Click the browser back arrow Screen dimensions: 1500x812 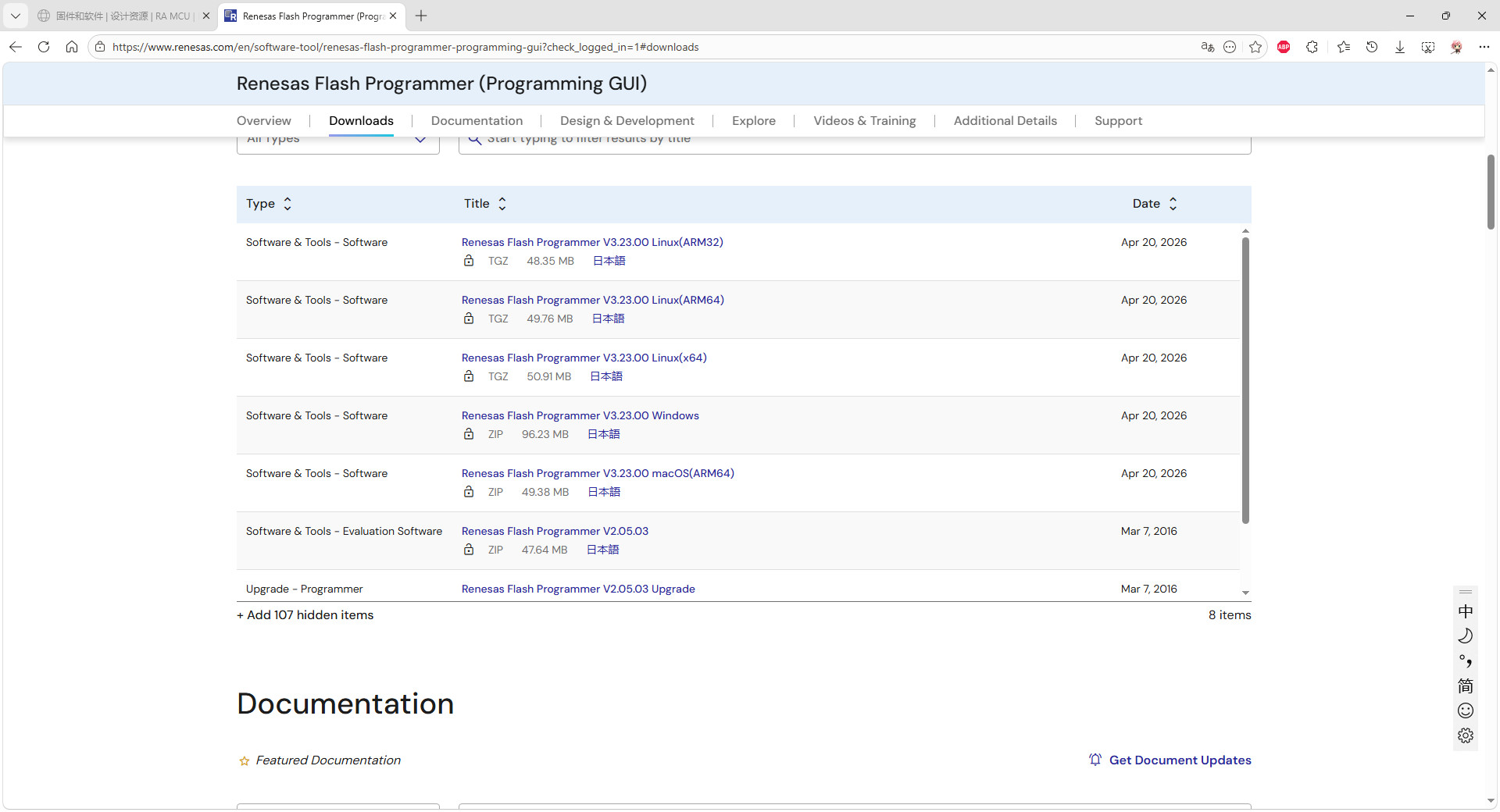click(x=16, y=47)
